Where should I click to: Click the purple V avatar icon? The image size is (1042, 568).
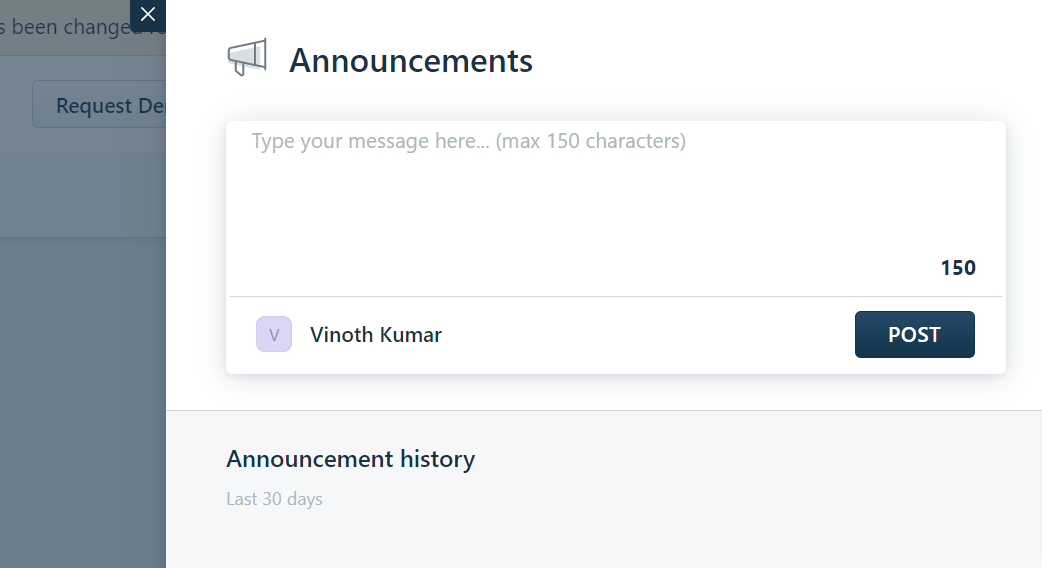(274, 334)
